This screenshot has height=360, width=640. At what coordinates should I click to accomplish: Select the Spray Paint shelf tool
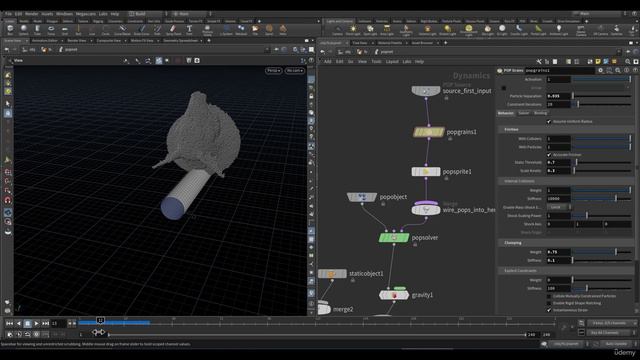point(173,30)
